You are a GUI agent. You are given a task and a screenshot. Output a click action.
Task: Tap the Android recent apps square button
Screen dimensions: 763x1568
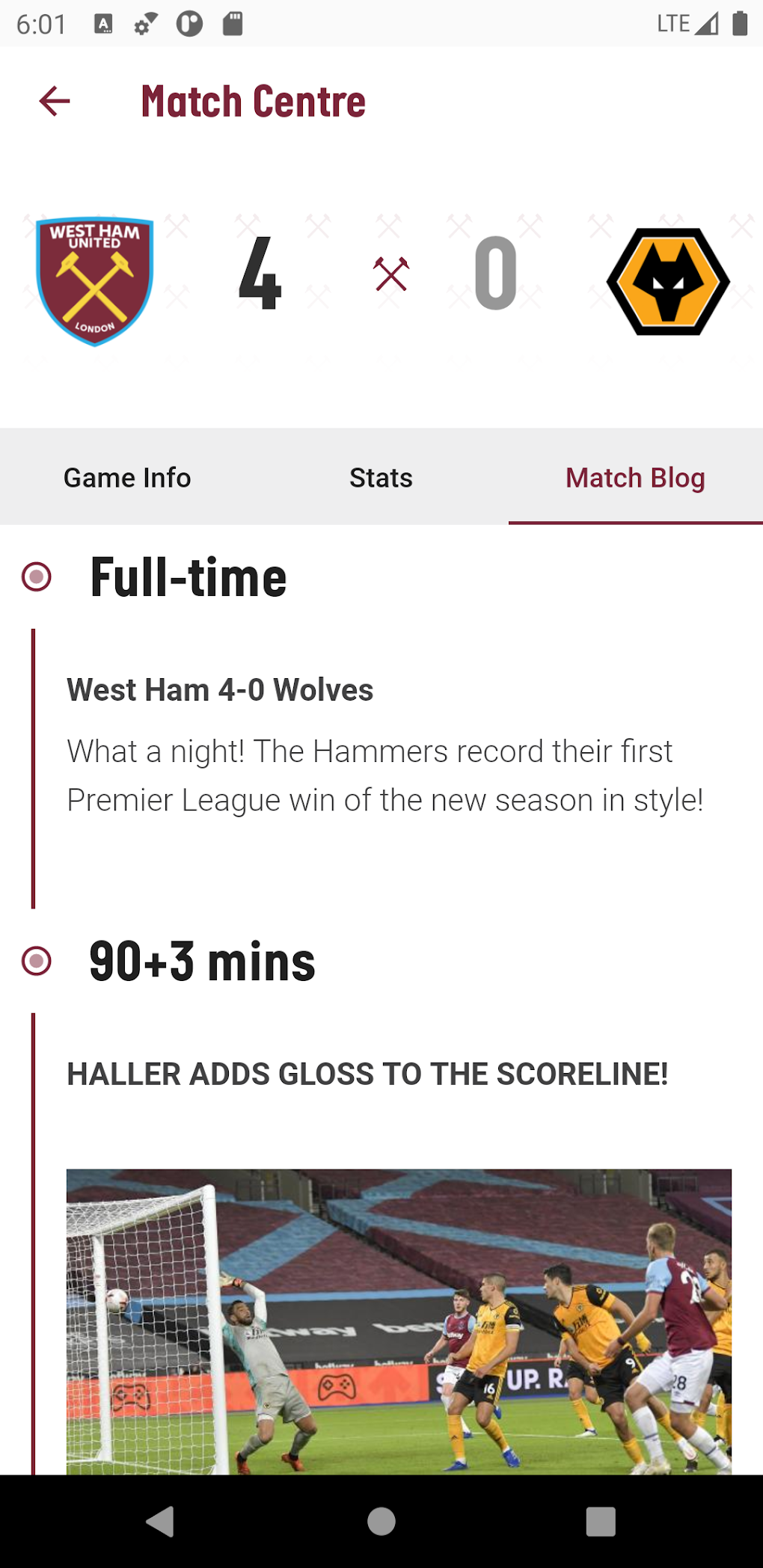tap(601, 1521)
